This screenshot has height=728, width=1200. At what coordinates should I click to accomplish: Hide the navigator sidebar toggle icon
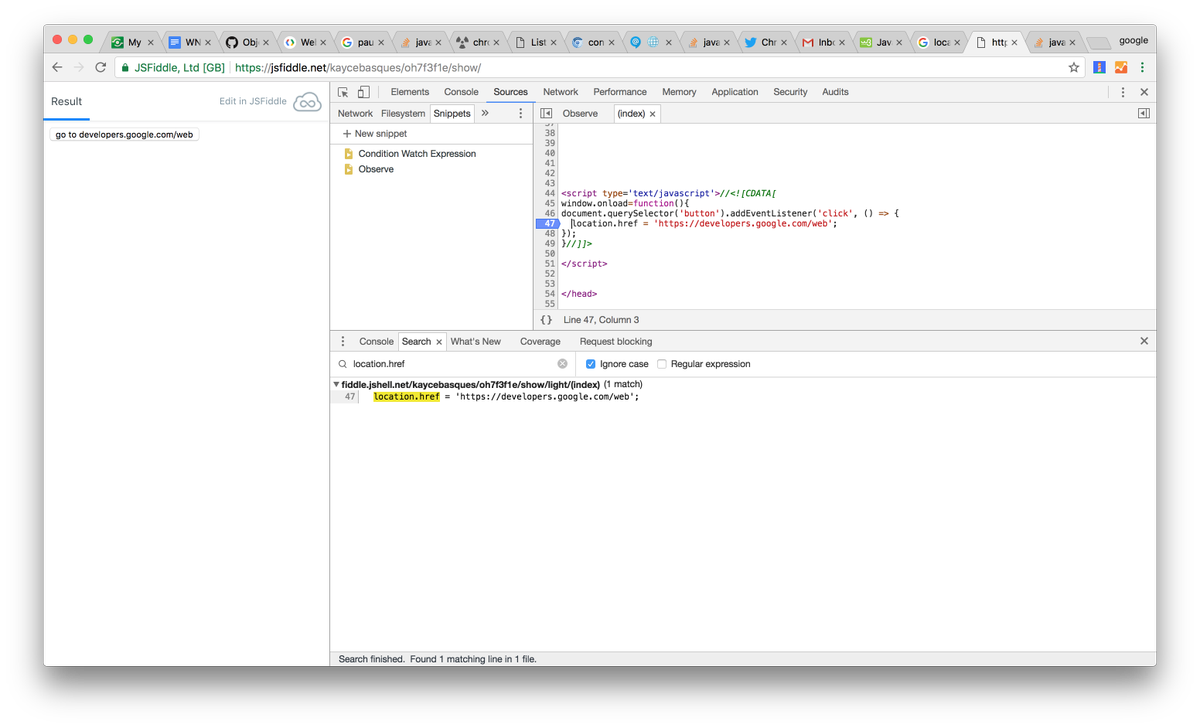546,114
